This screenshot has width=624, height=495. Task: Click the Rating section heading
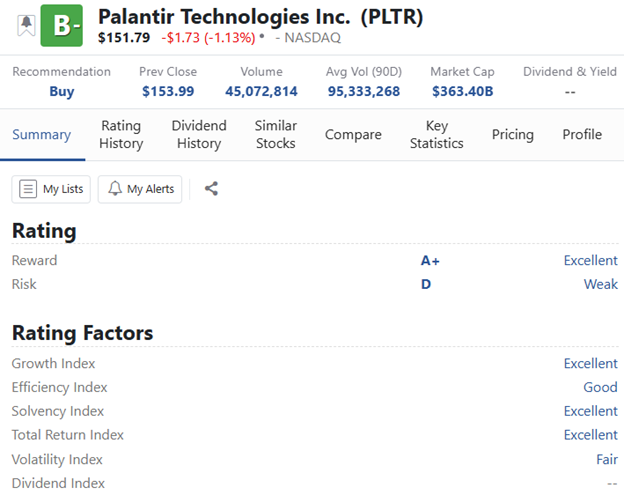click(44, 231)
